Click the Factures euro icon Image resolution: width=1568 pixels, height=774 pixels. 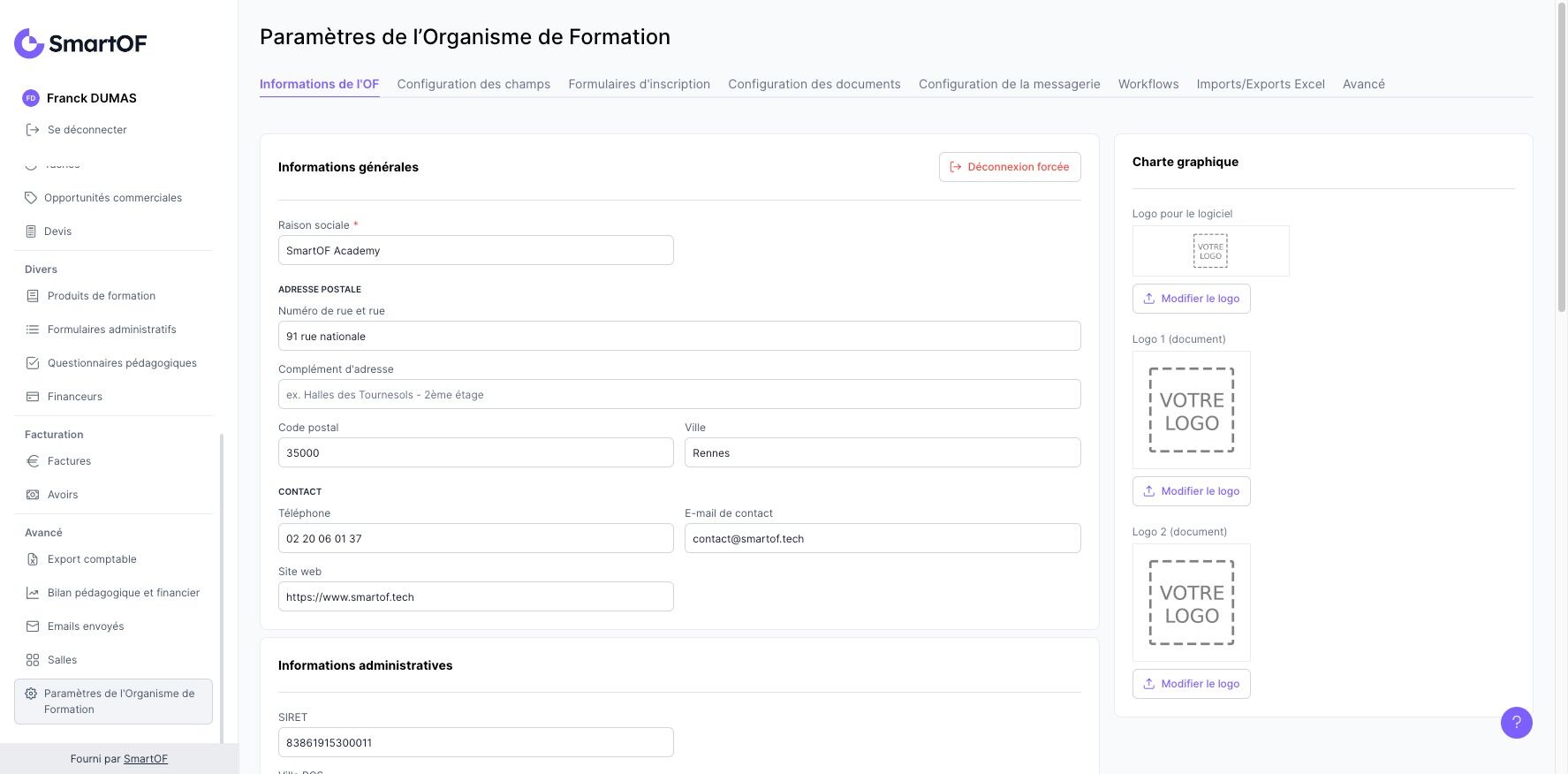(x=33, y=461)
